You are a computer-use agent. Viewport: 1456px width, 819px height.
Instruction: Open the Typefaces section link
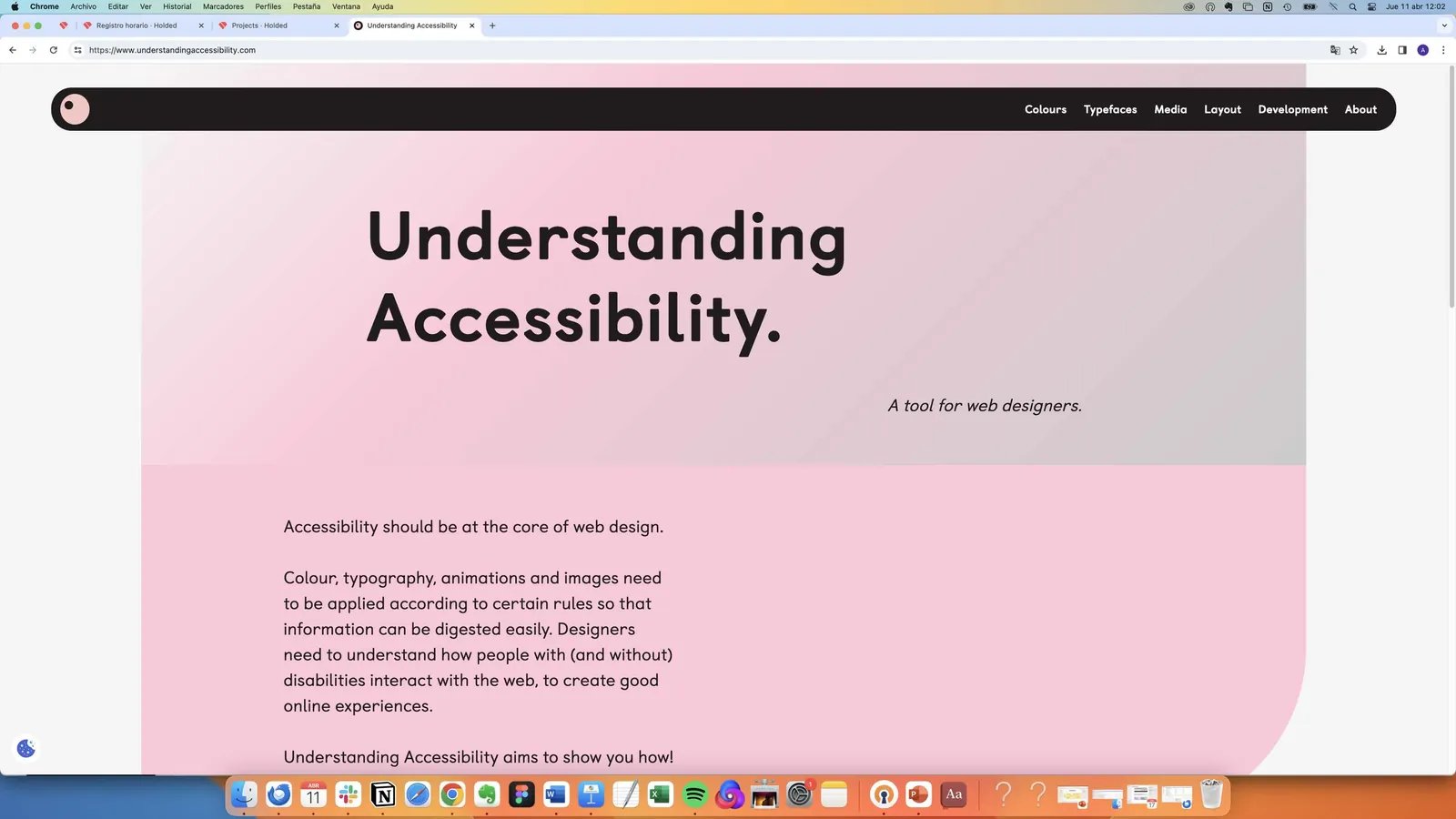click(1110, 109)
